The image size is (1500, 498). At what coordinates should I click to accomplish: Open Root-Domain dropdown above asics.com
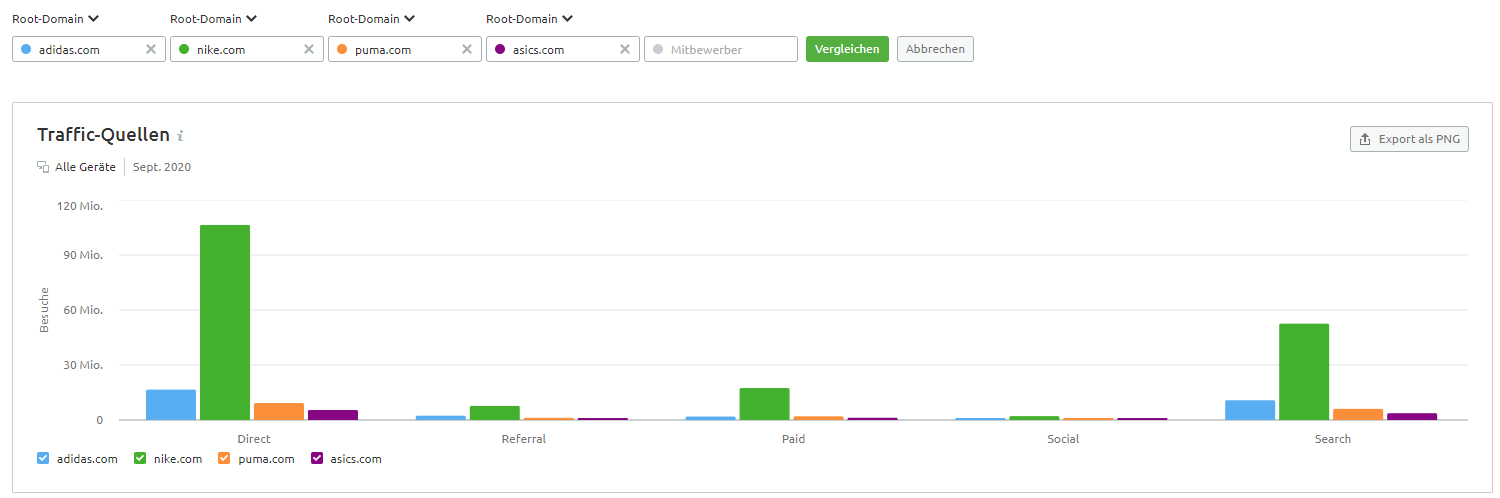(x=530, y=18)
